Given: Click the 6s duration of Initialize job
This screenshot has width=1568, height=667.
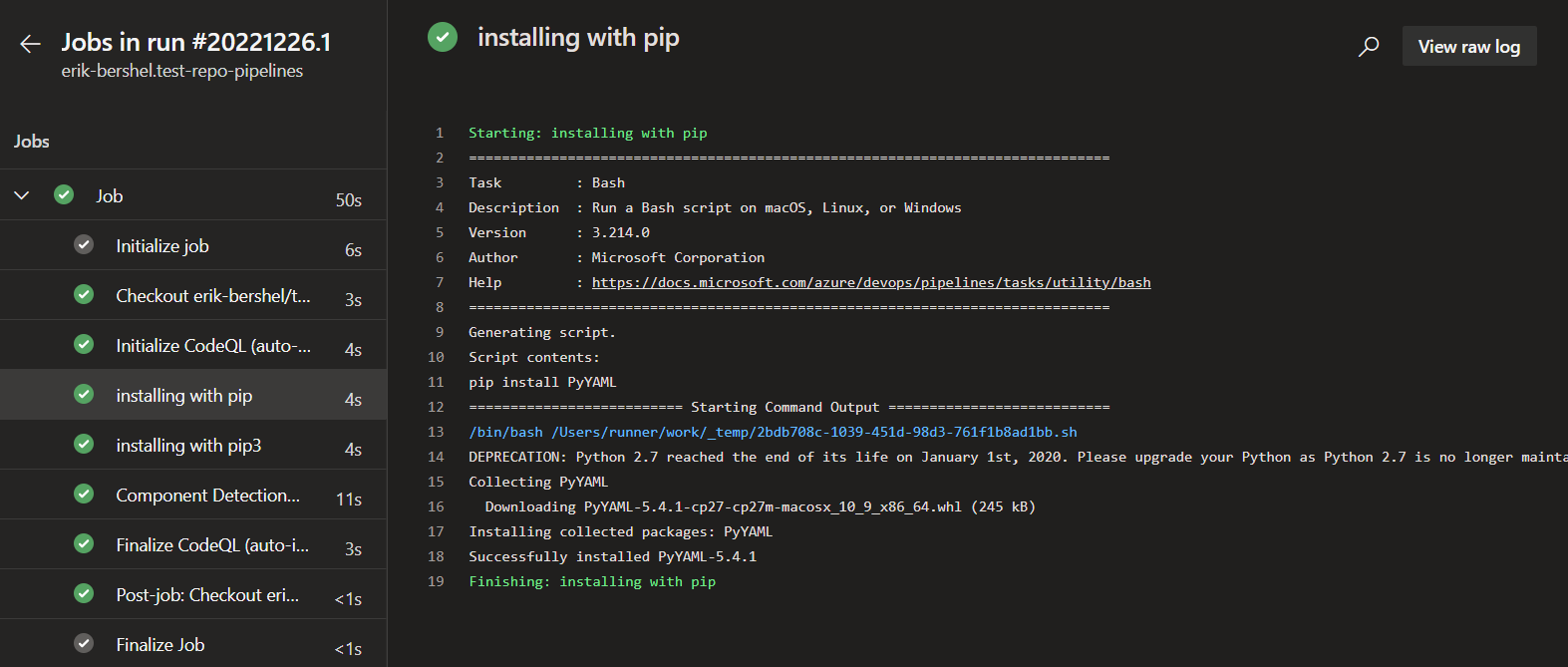Looking at the screenshot, I should 353,250.
